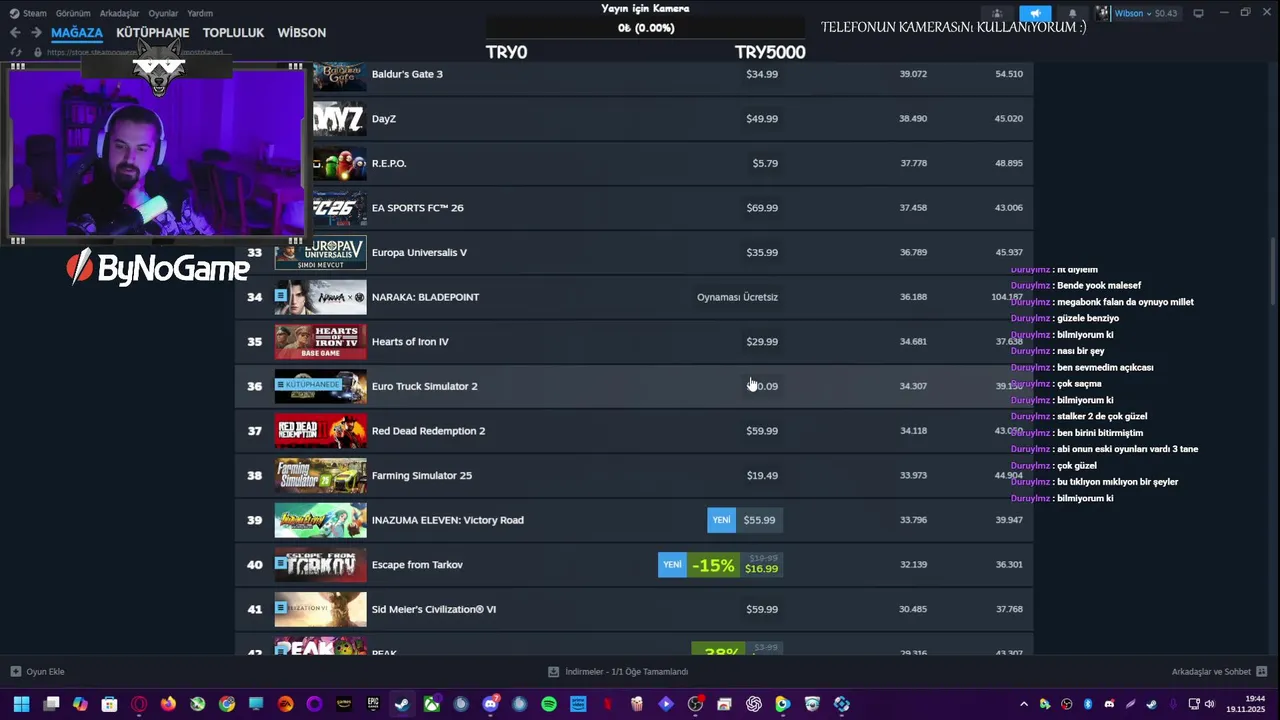The height and width of the screenshot is (720, 1280).
Task: Click the store URL address field
Action: tap(140, 52)
